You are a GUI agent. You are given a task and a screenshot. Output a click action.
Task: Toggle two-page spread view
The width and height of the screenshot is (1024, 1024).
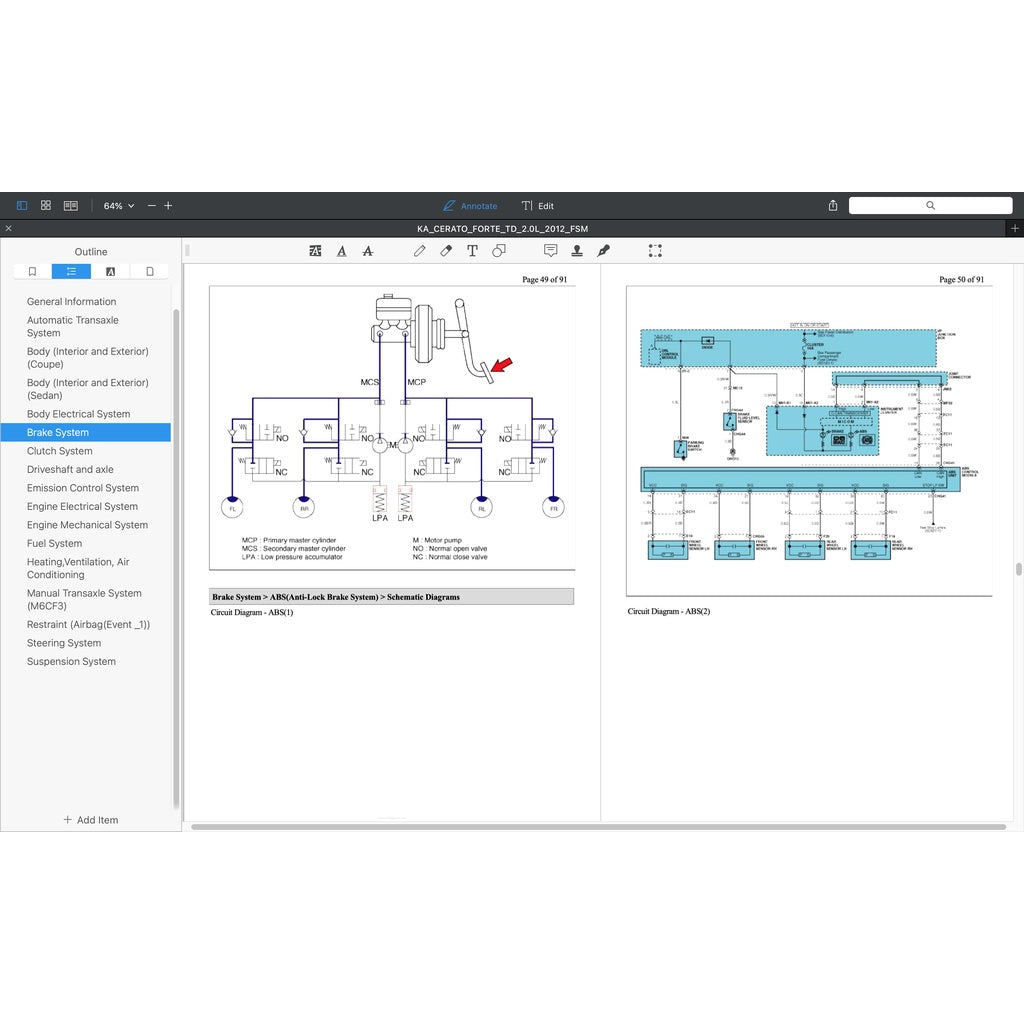(x=71, y=206)
